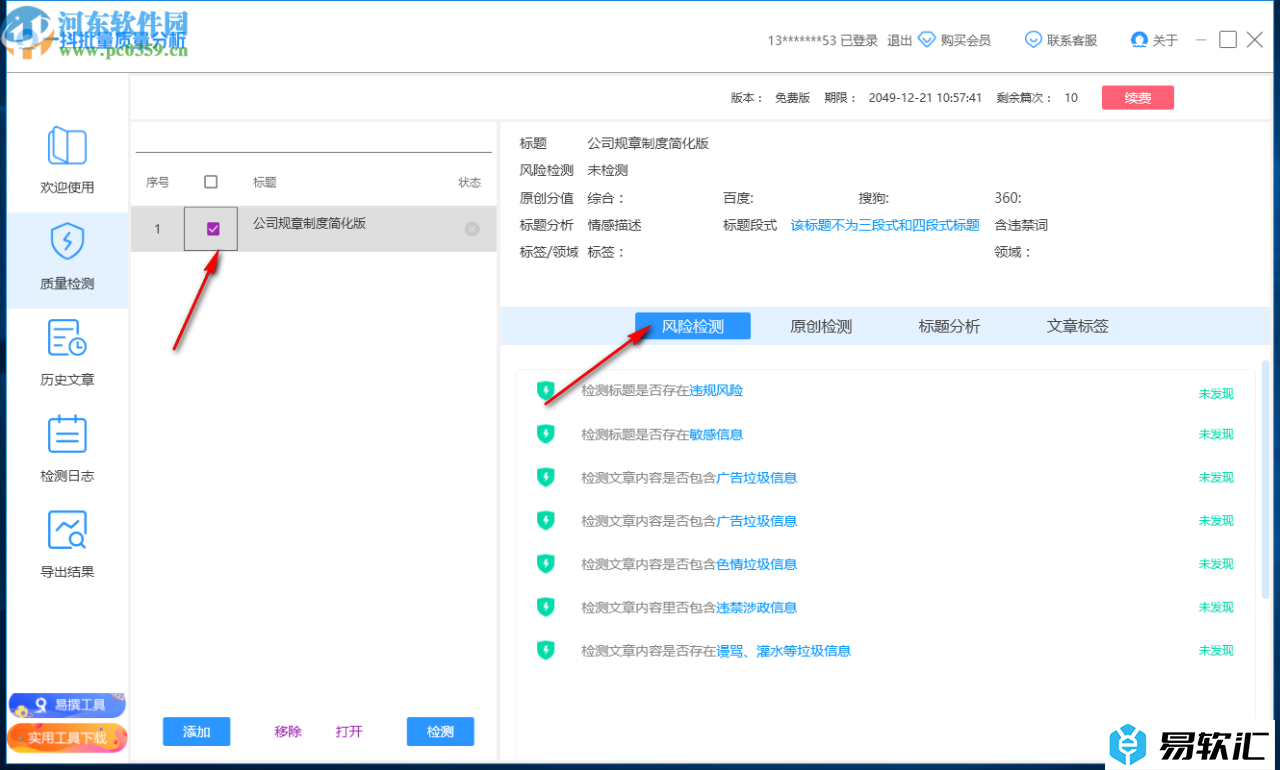1280x770 pixels.
Task: Open the 欢迎使用 welcome page icon
Action: click(67, 146)
